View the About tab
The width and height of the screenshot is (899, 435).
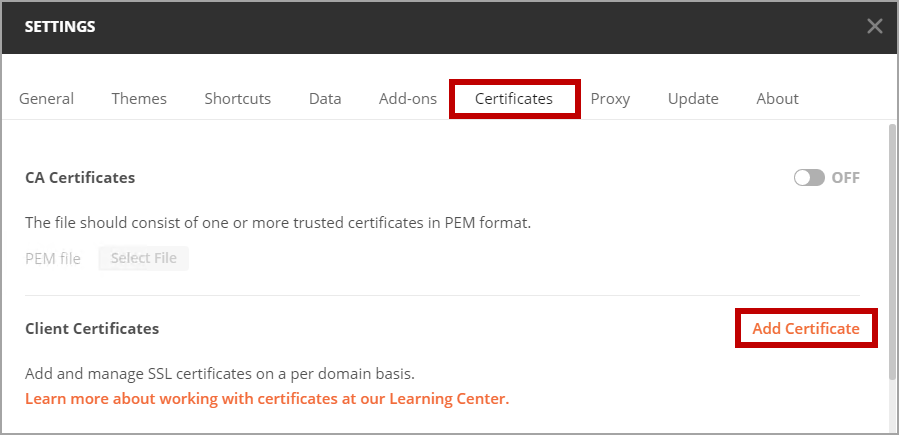click(777, 99)
